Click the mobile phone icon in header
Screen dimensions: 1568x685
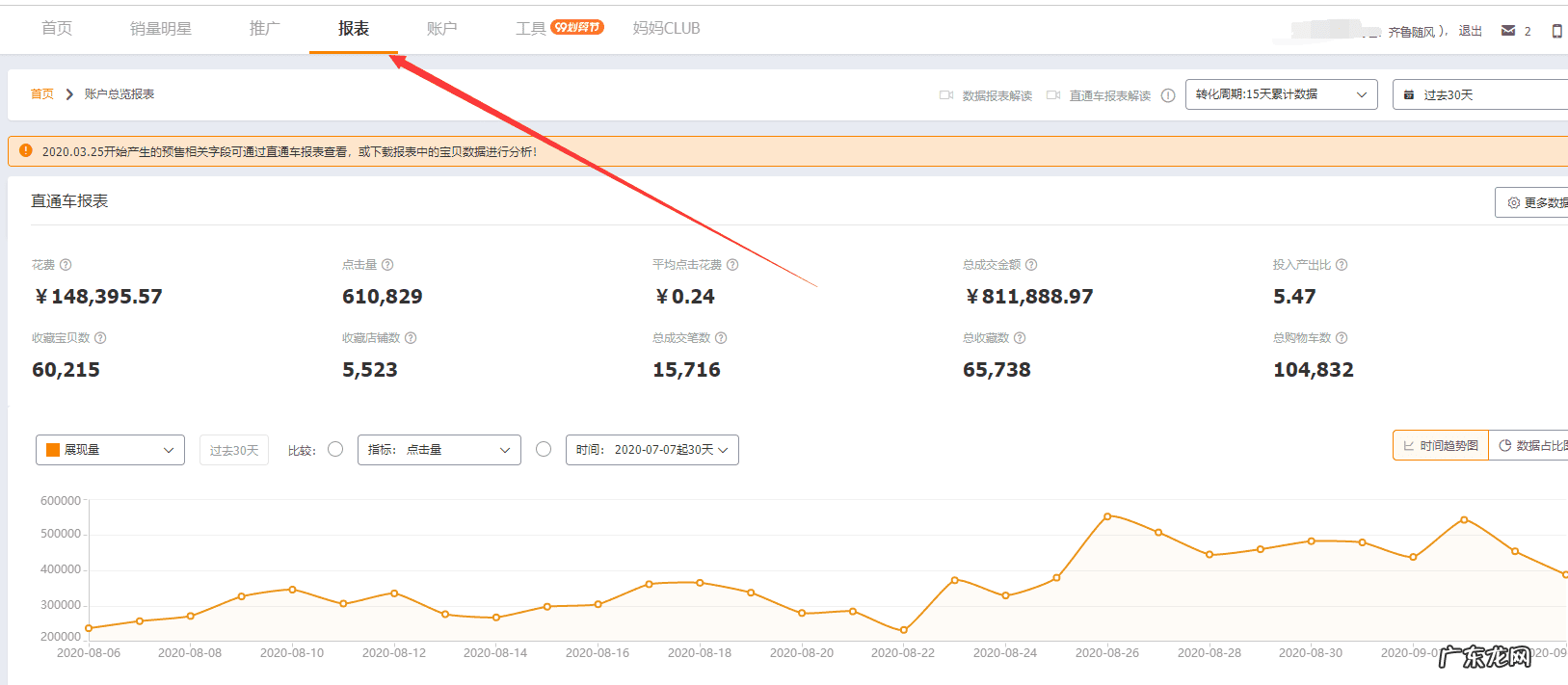click(1556, 31)
